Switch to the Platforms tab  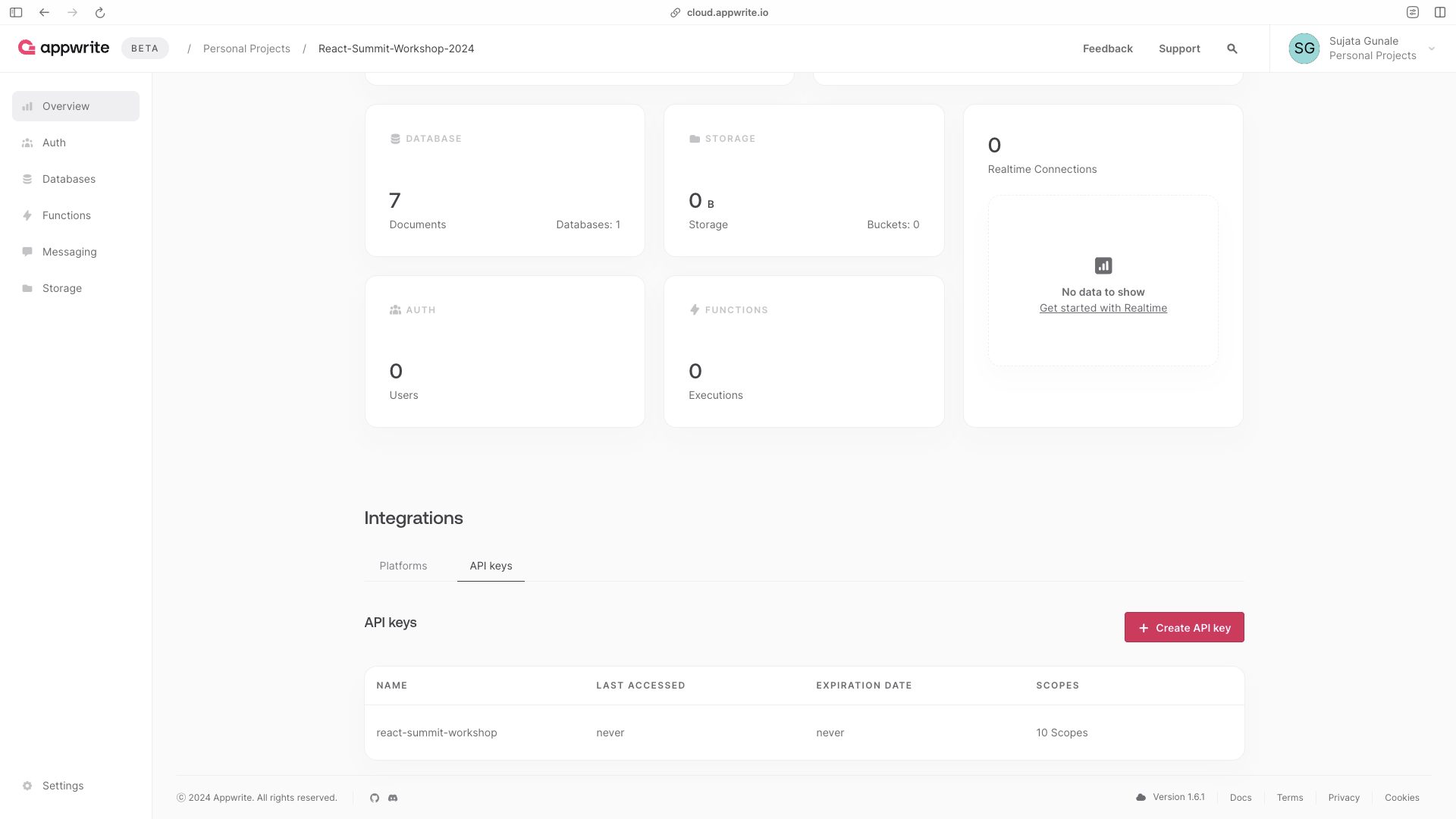[403, 566]
